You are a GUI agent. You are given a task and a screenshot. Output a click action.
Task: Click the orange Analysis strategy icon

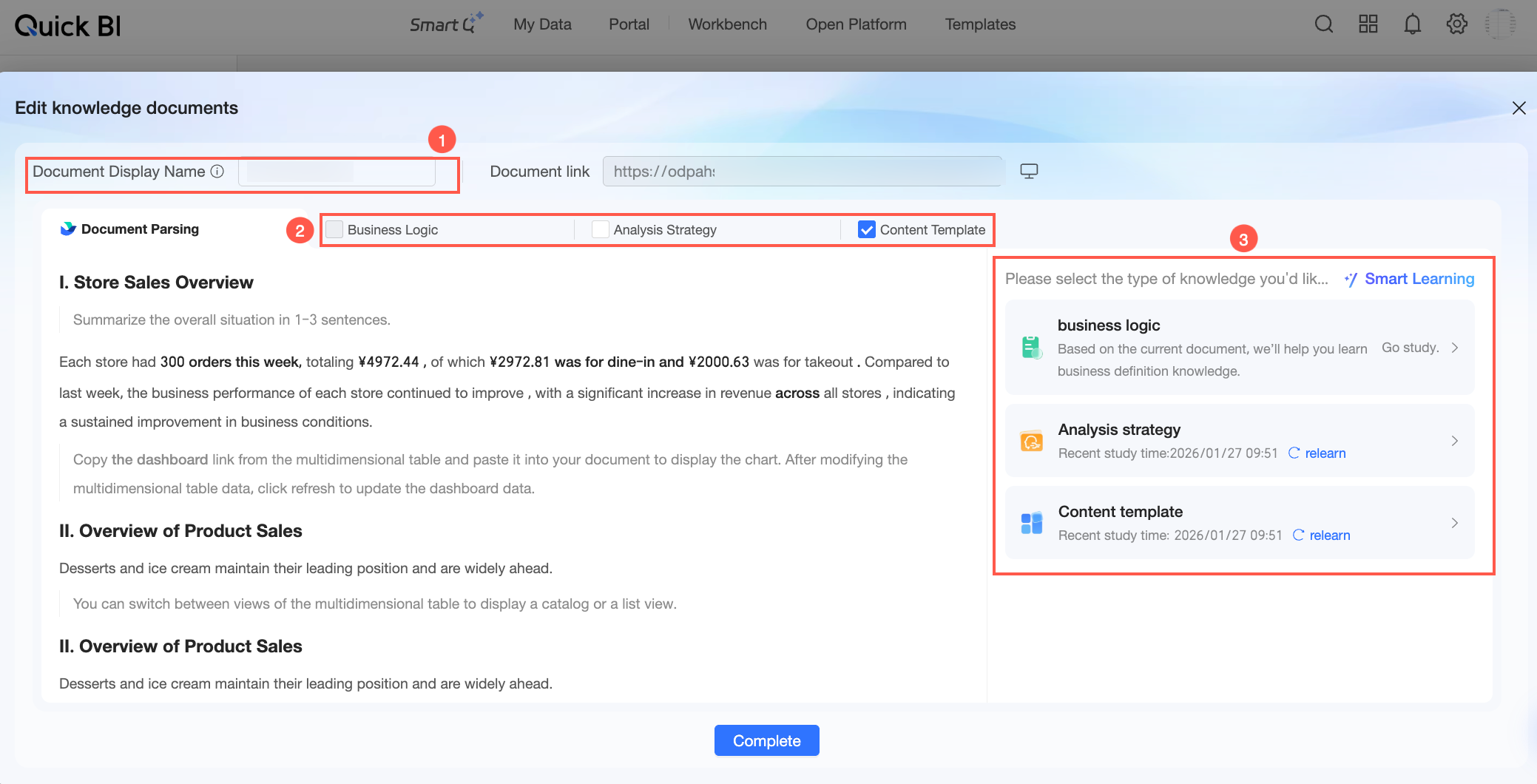pos(1032,441)
